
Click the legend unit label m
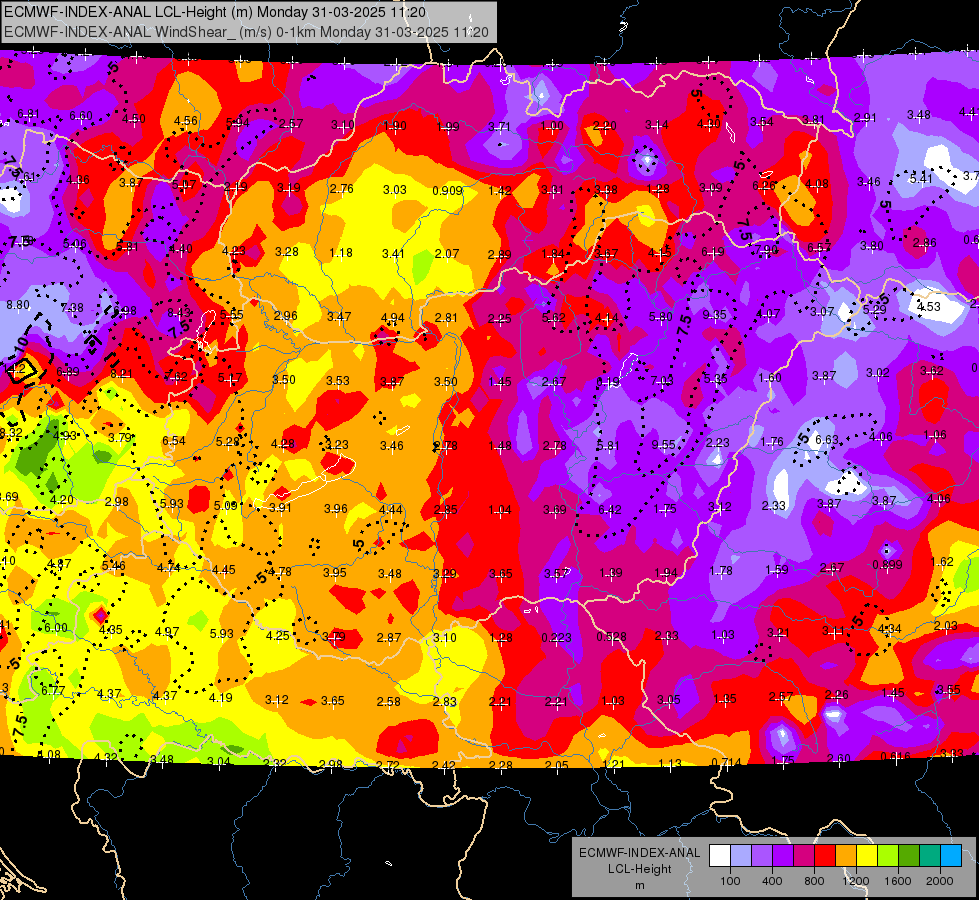coord(639,885)
